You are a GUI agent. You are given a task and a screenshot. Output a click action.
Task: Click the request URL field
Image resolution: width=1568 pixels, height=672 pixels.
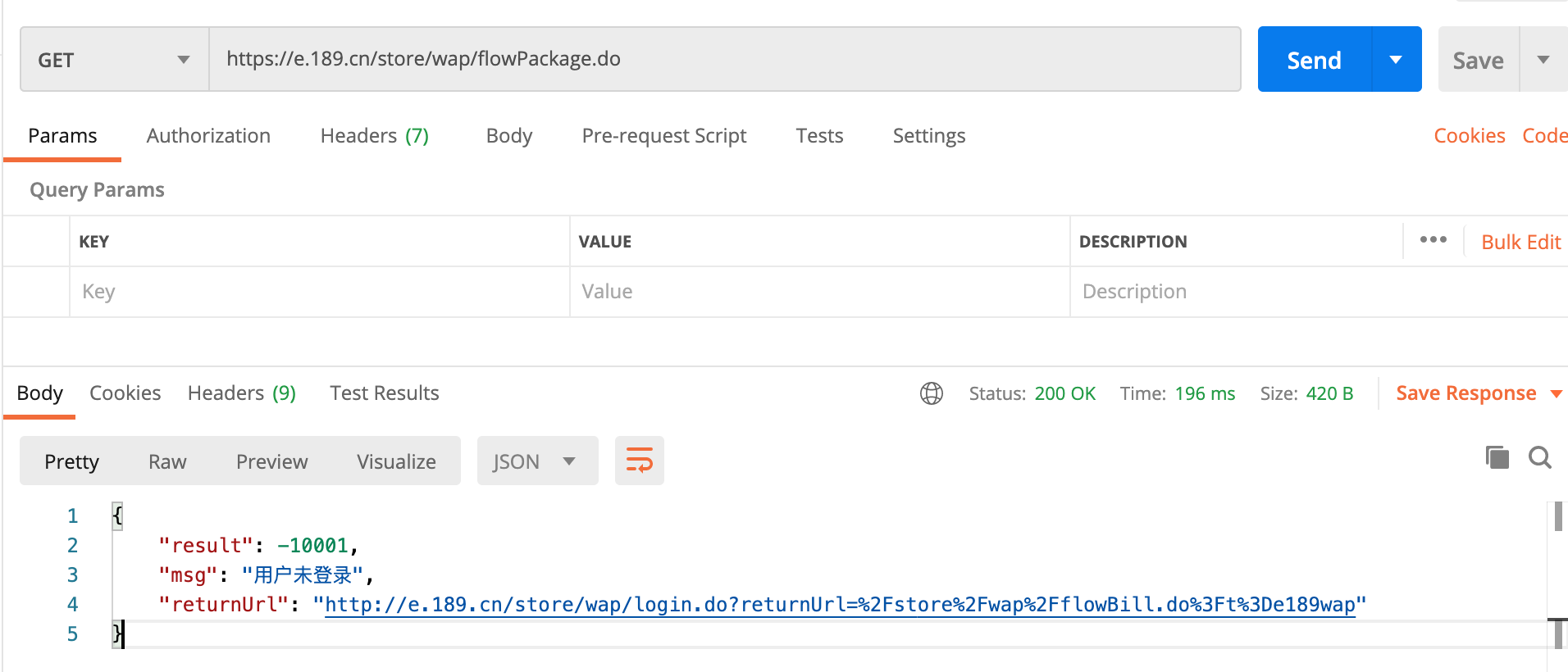[725, 59]
